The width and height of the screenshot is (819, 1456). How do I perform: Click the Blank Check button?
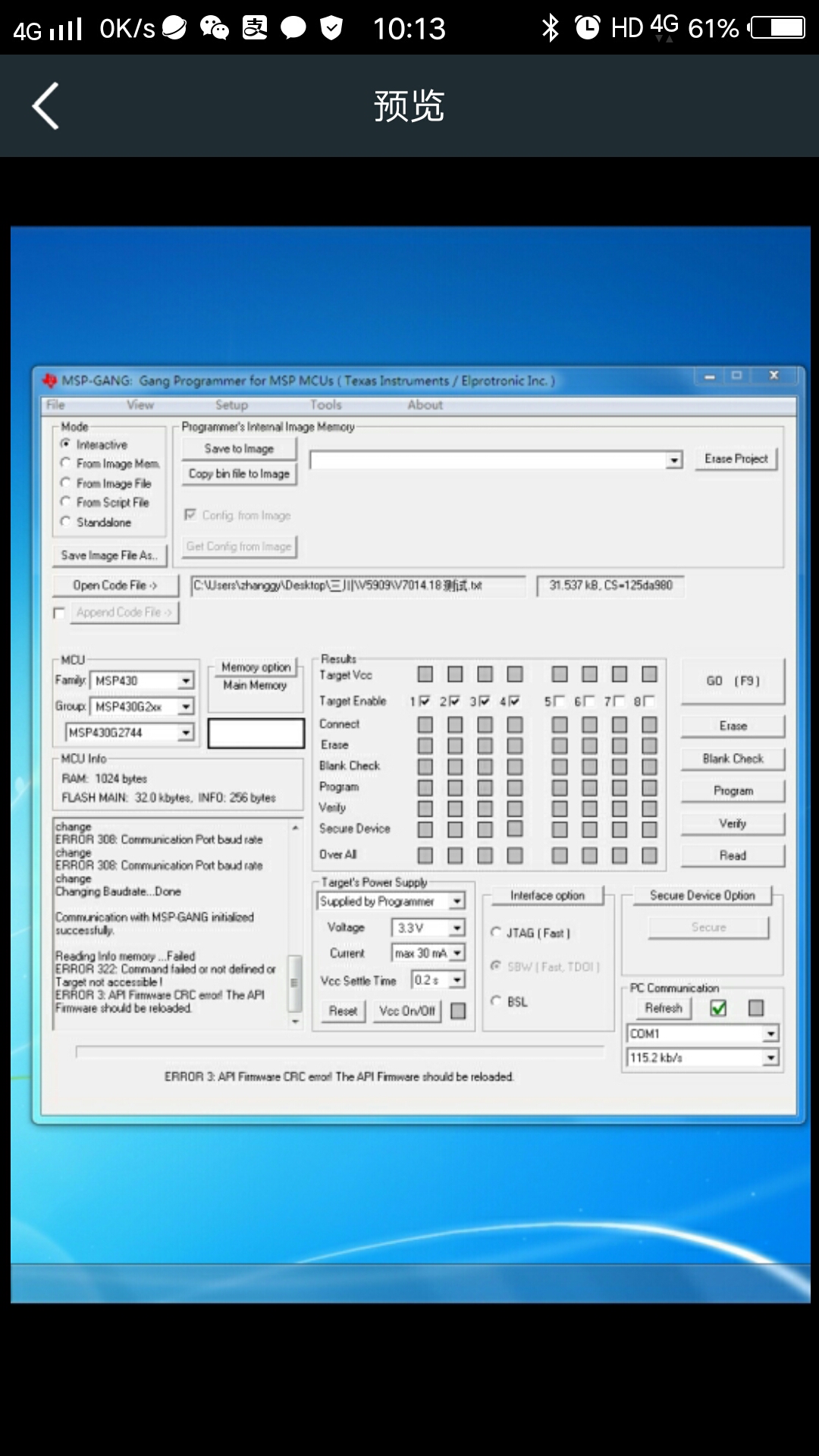[733, 758]
